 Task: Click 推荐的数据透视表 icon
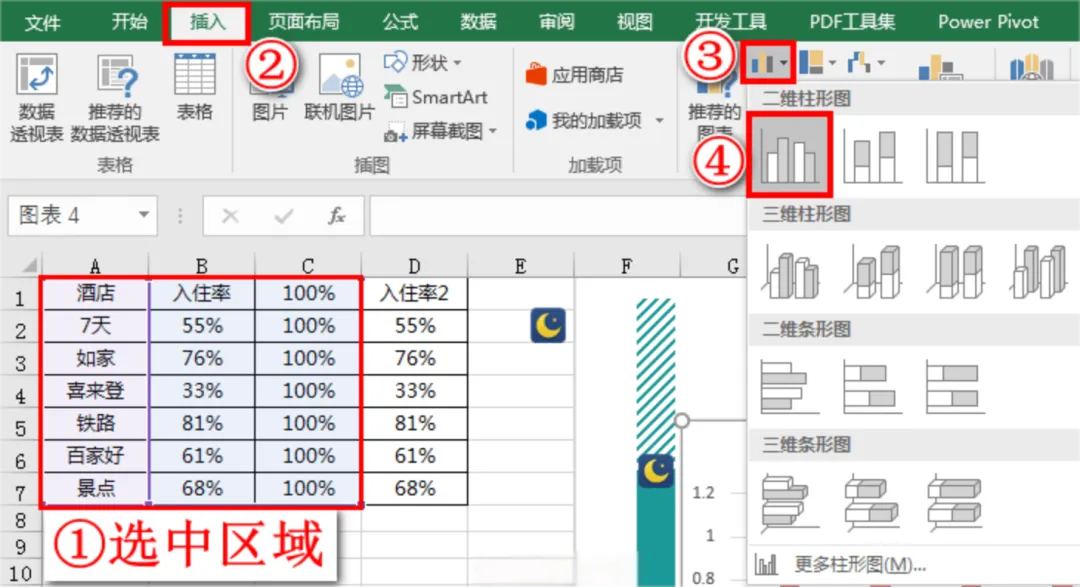pyautogui.click(x=115, y=96)
